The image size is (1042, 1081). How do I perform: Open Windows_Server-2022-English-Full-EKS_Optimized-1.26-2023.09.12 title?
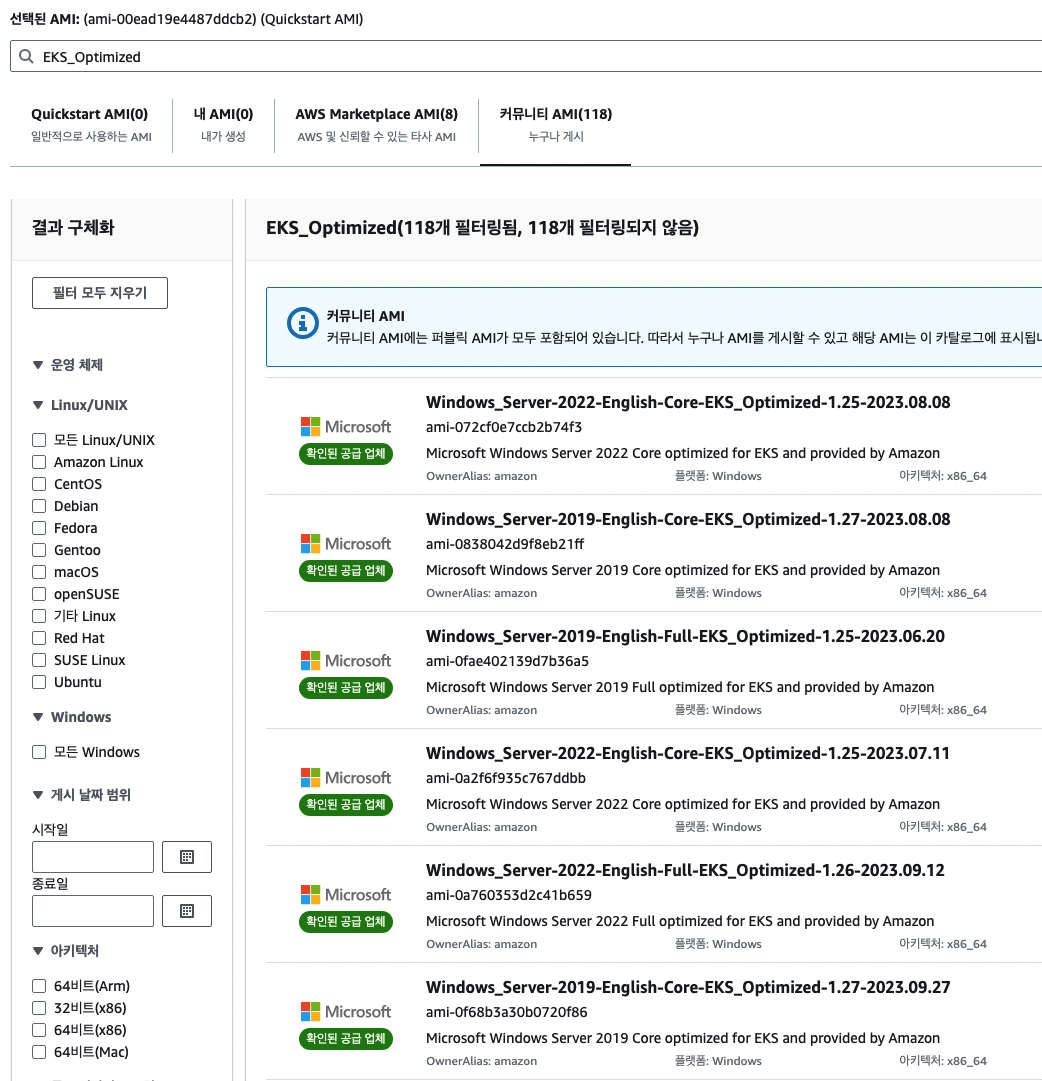coord(685,870)
